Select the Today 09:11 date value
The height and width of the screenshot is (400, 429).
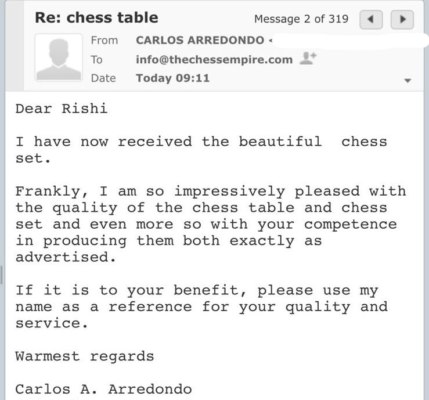coord(173,78)
